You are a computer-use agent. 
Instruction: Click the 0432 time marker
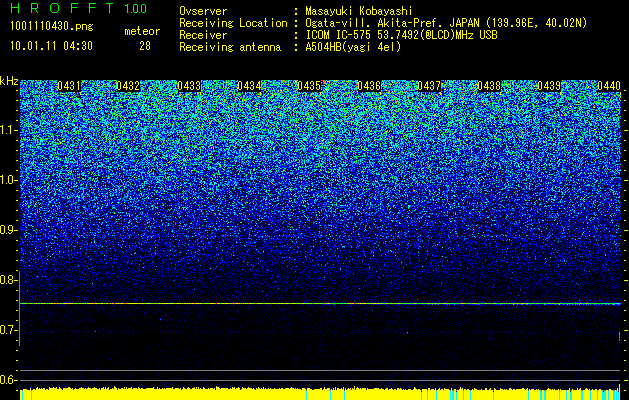click(x=128, y=86)
